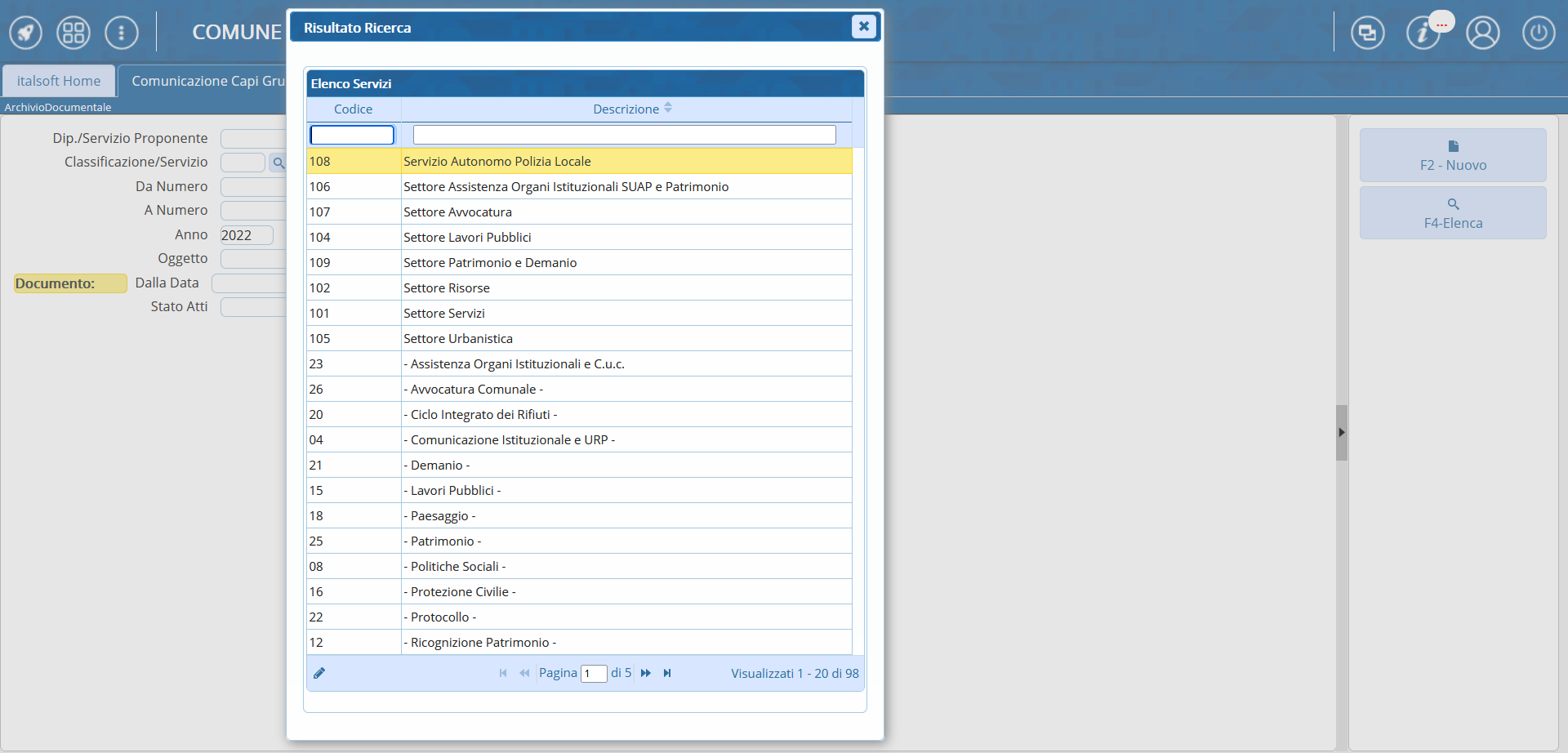
Task: Click the F2 - Nuovo button
Action: 1453,155
